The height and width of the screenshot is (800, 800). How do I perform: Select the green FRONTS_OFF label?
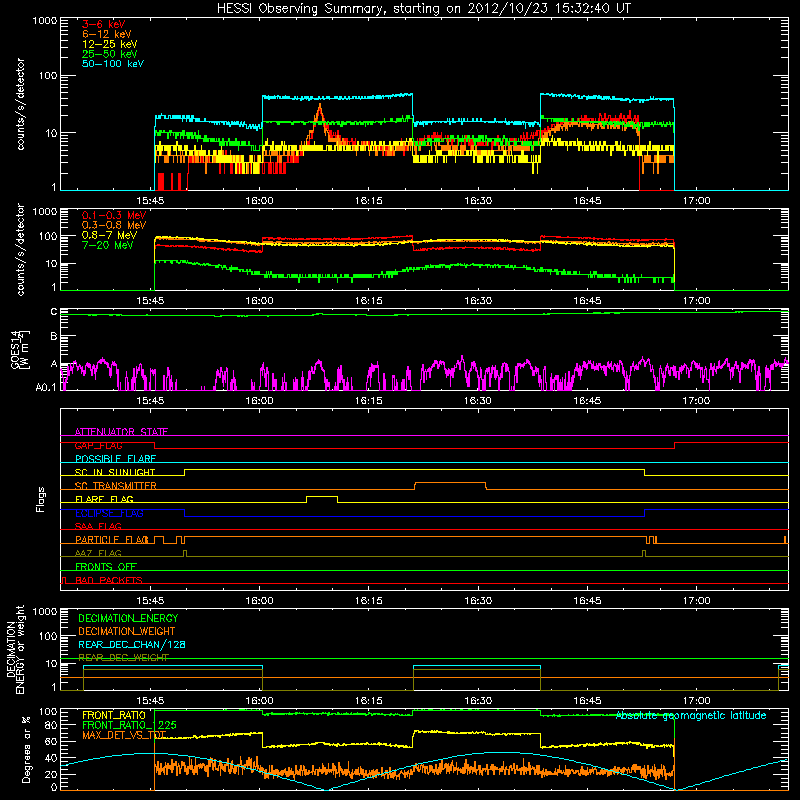coord(106,567)
